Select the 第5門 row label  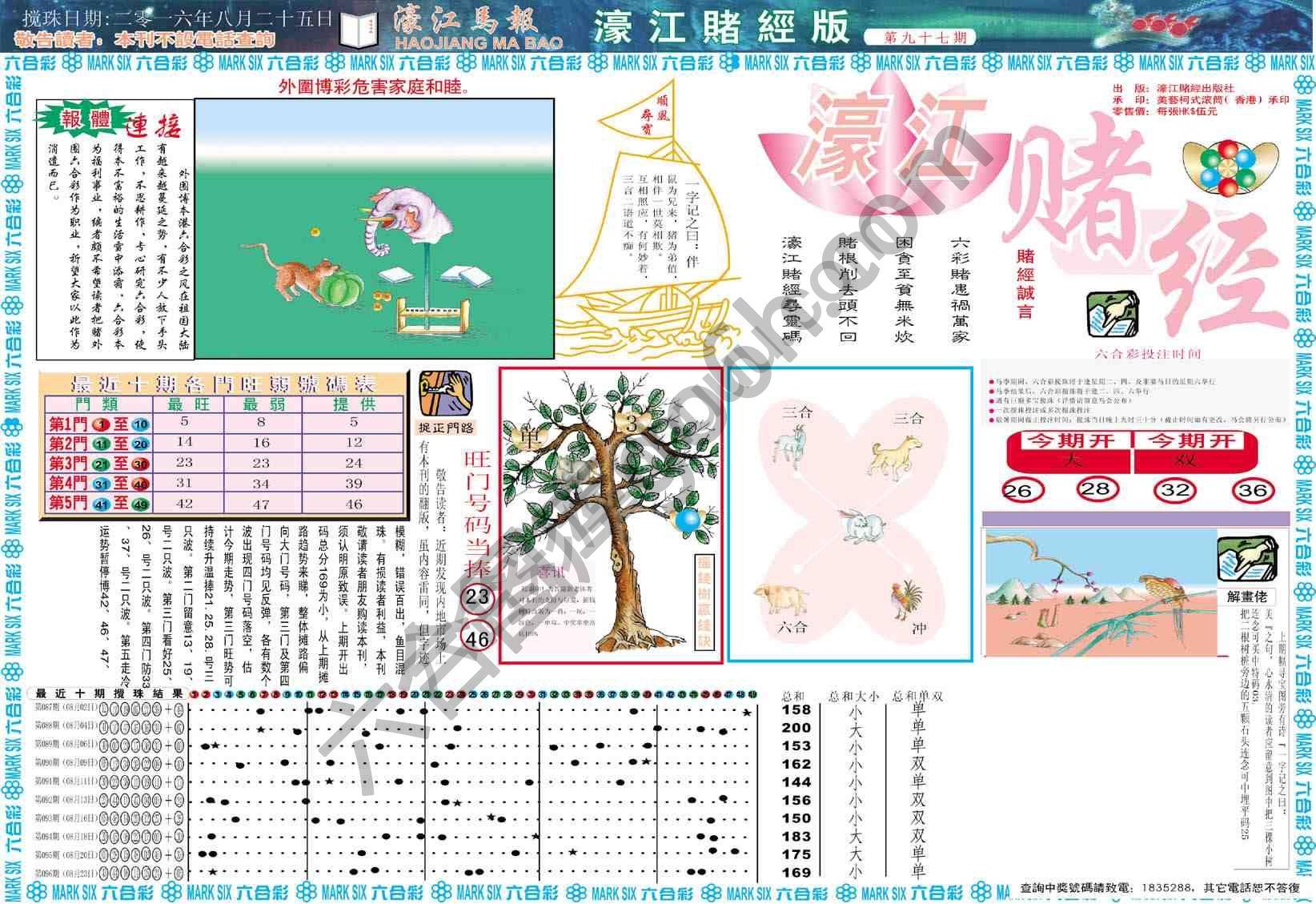click(99, 504)
